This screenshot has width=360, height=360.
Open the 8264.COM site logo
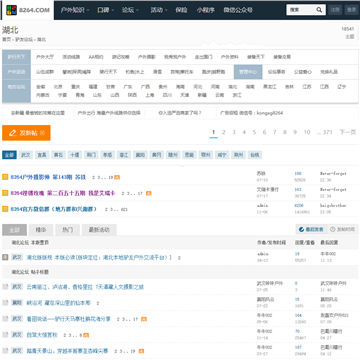28,10
